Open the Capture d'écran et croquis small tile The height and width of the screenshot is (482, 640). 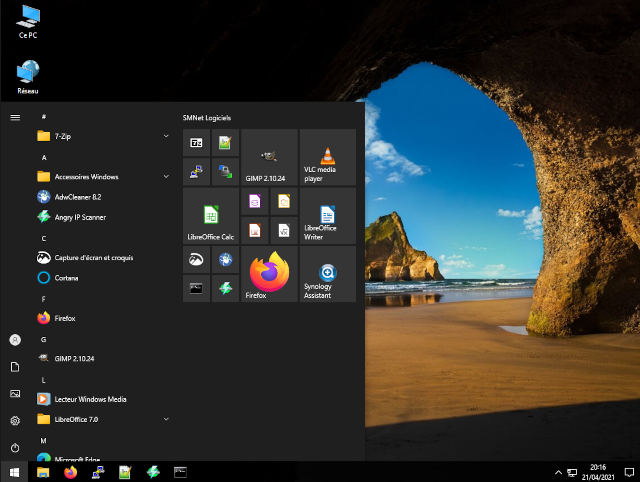196,260
